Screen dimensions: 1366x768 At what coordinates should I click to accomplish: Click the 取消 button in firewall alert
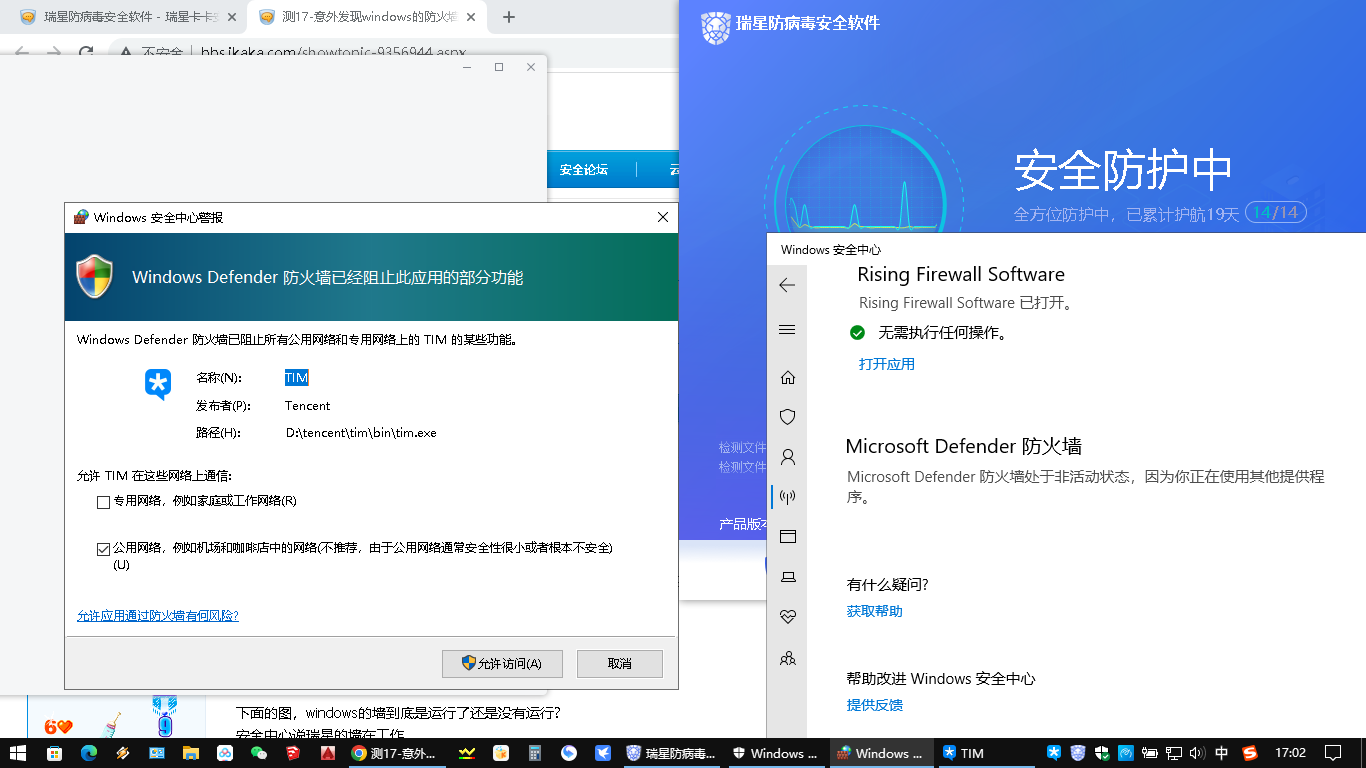[619, 664]
